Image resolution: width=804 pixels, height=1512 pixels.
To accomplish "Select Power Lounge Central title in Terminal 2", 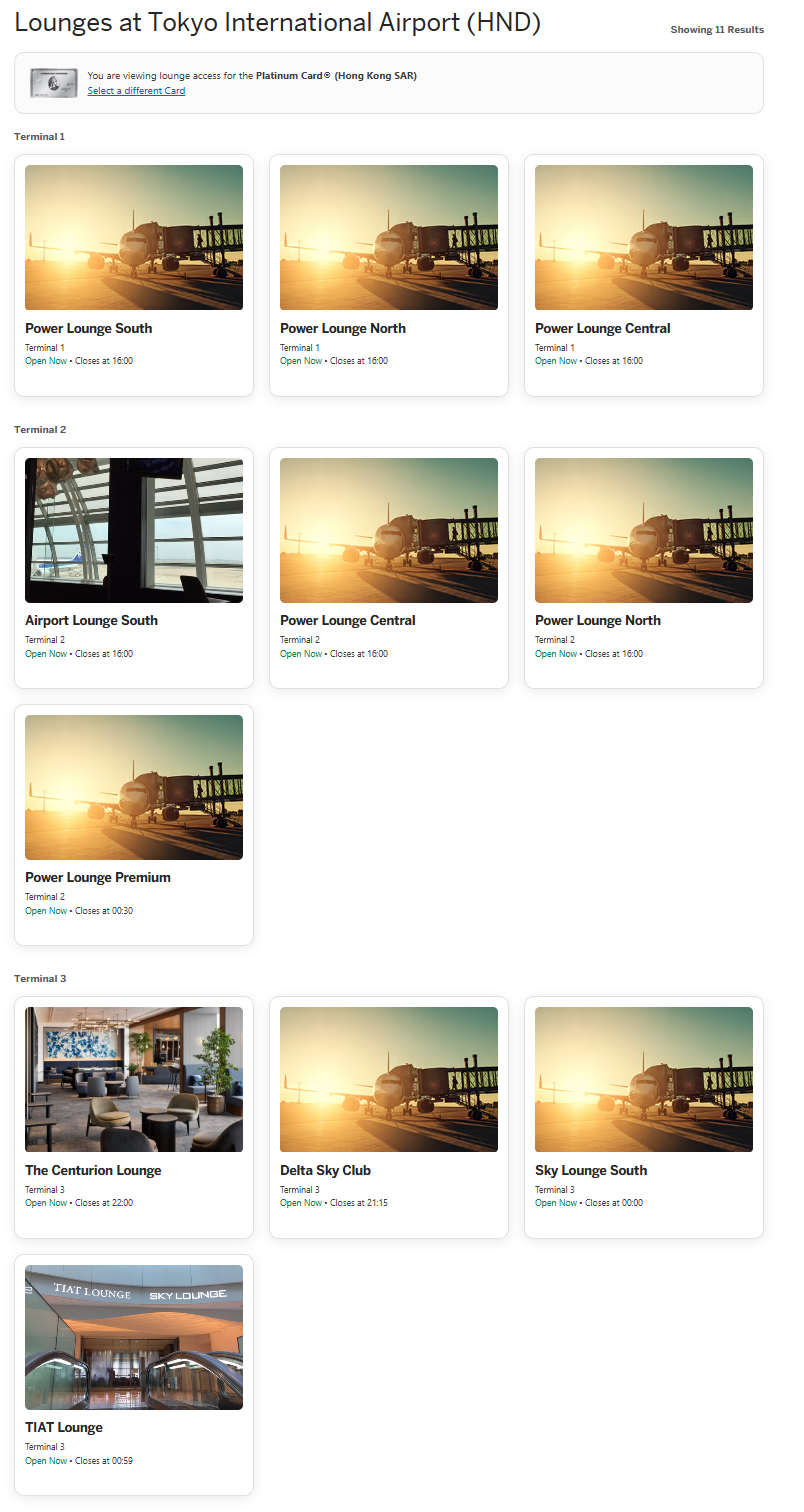I will 348,620.
